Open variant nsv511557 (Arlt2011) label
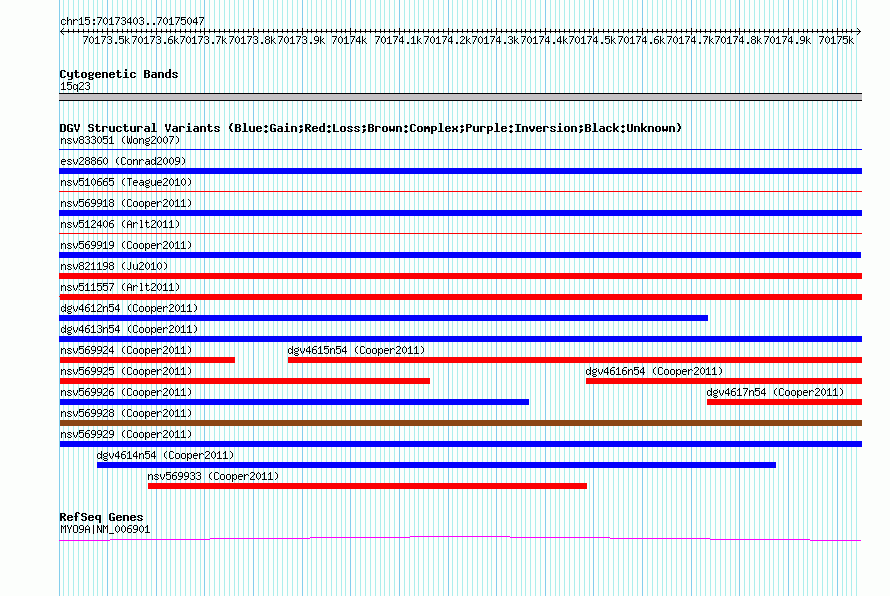The width and height of the screenshot is (890, 596). point(120,287)
